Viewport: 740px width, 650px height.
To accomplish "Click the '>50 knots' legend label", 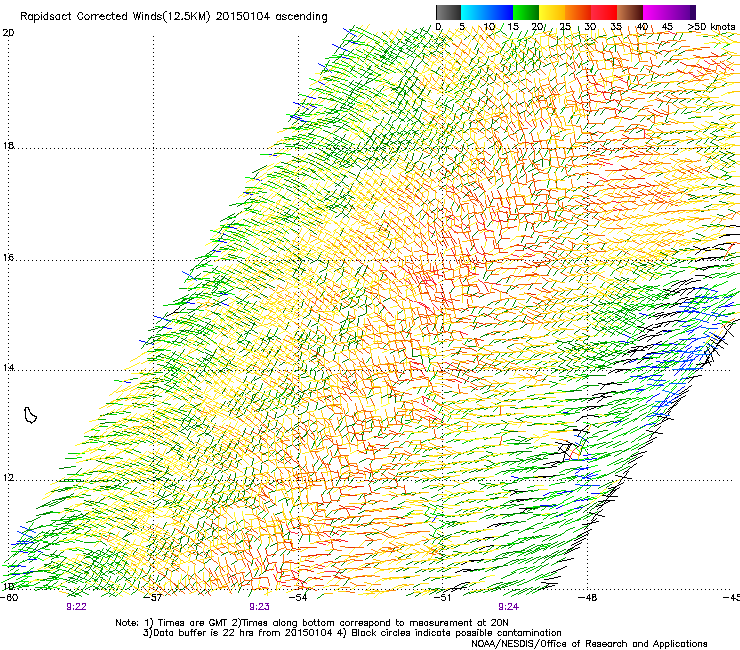I will (711, 27).
